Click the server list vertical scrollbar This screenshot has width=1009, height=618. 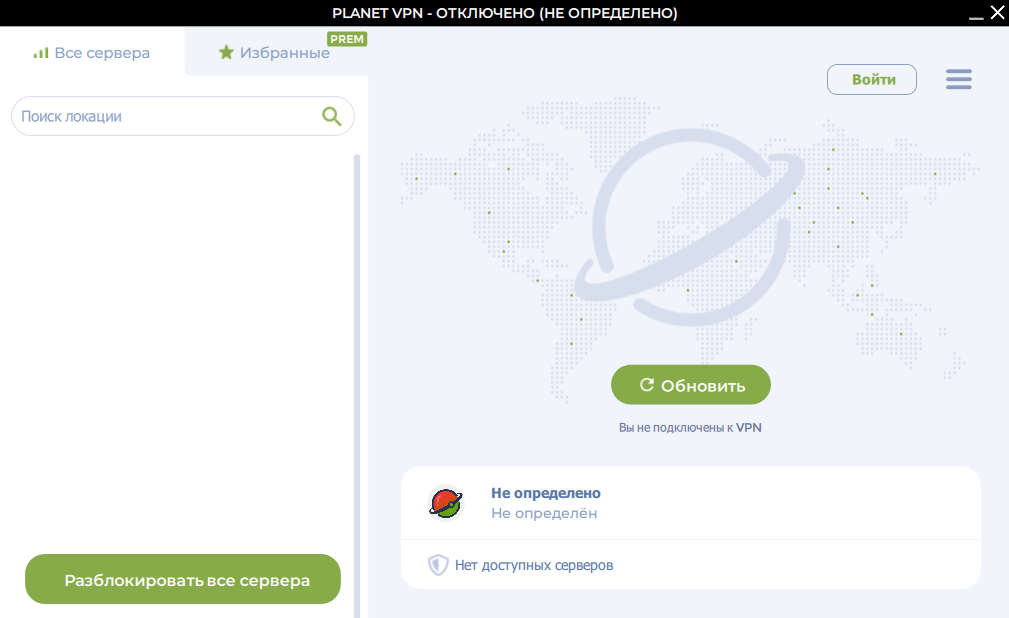pos(357,385)
